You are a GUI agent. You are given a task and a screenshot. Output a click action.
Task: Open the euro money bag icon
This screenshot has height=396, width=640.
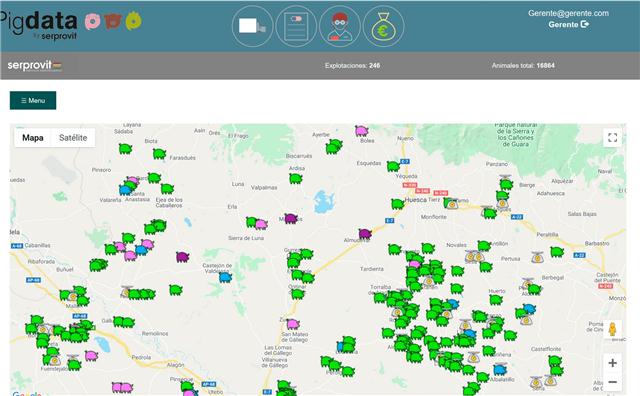(x=383, y=26)
